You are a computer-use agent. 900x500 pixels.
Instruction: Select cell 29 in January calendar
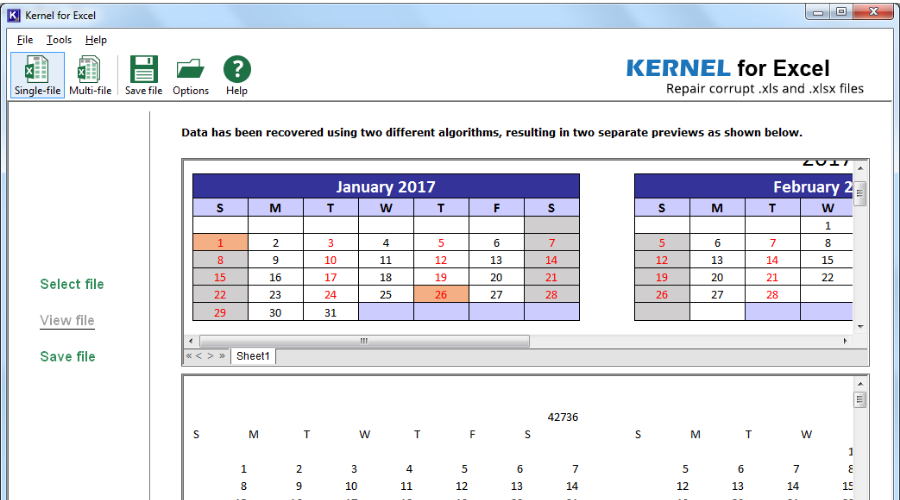tap(220, 312)
